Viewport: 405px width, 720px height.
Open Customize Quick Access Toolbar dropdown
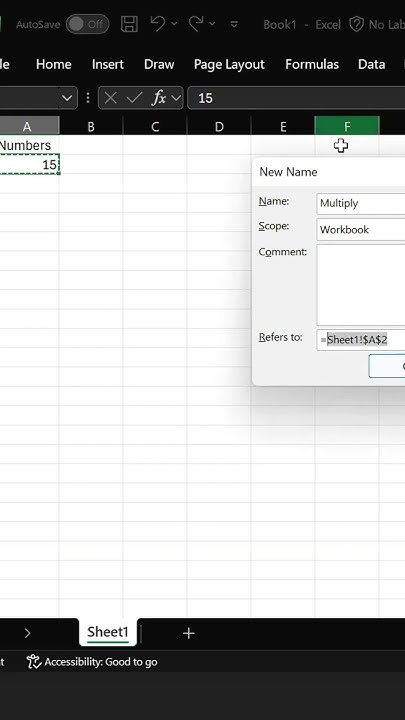tap(234, 24)
